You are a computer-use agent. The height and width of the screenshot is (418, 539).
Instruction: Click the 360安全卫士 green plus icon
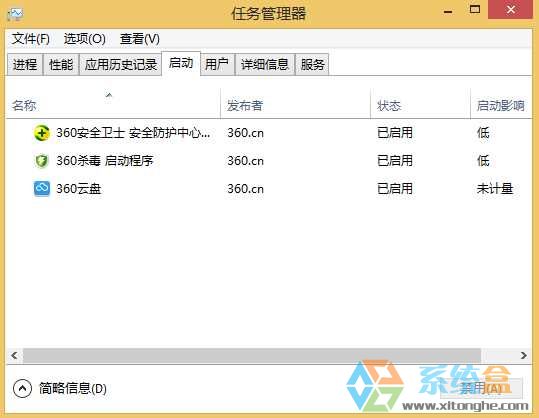pyautogui.click(x=42, y=133)
